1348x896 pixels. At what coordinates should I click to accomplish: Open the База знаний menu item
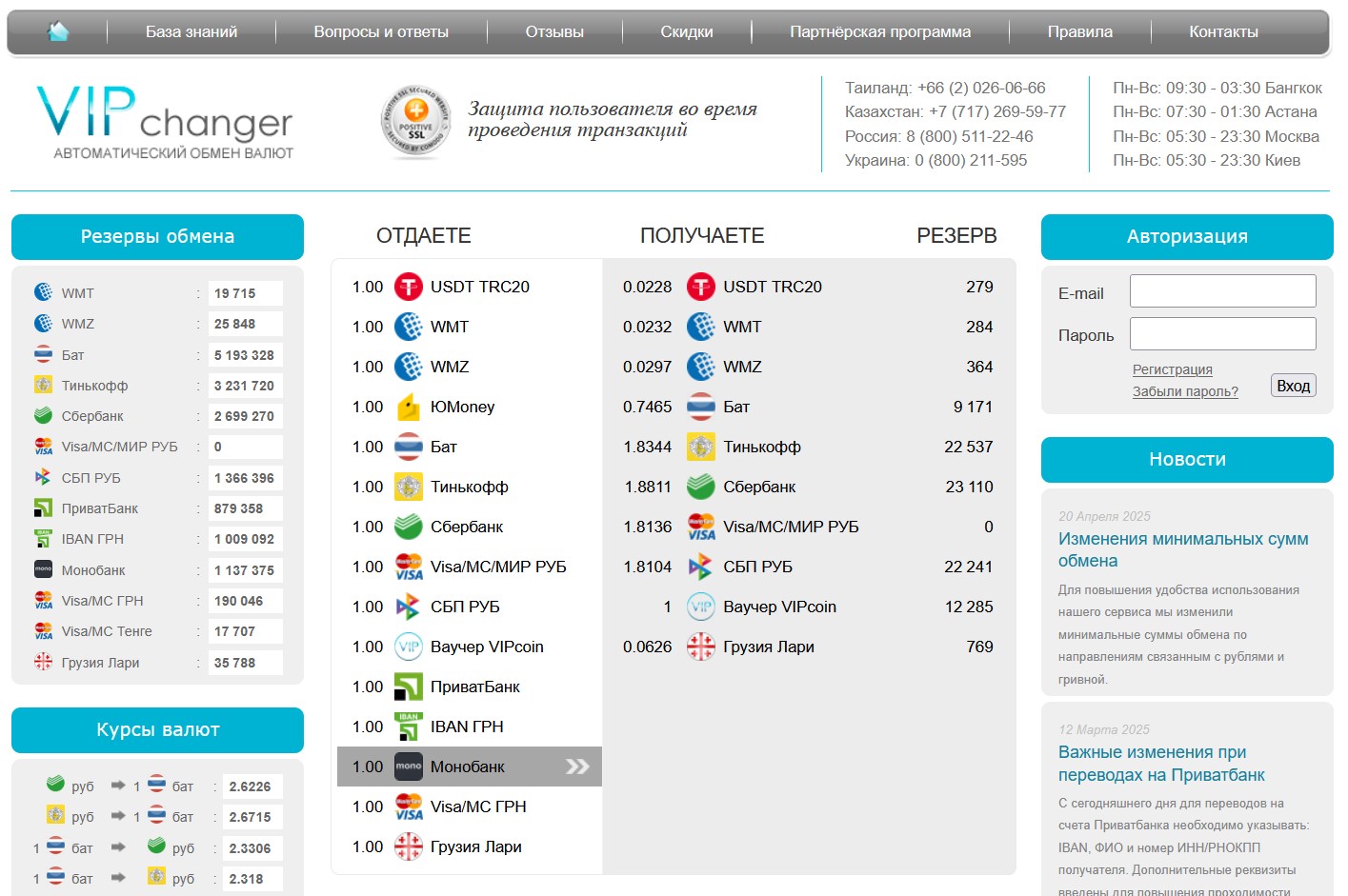point(191,31)
